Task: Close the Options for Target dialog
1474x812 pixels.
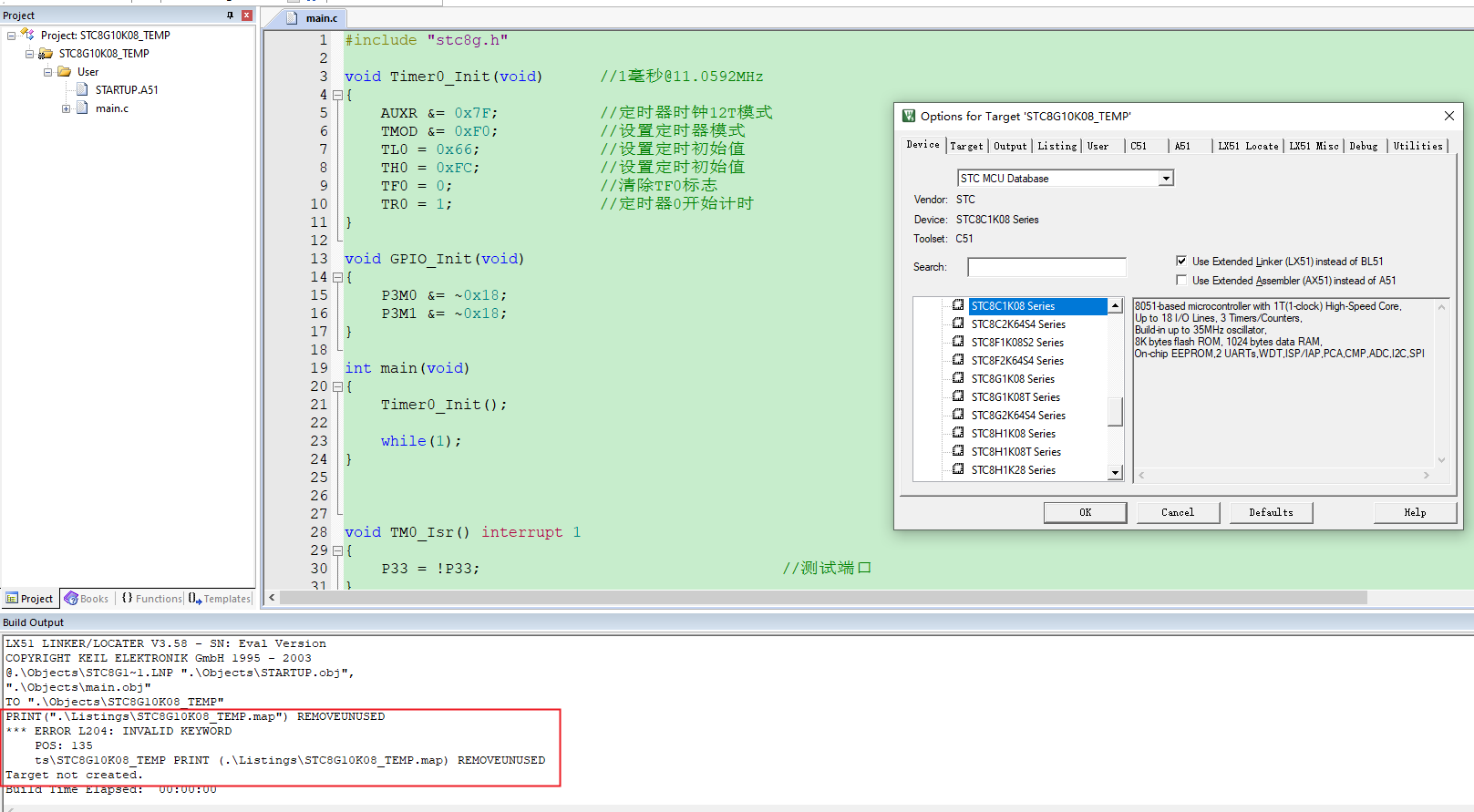Action: 1448,116
